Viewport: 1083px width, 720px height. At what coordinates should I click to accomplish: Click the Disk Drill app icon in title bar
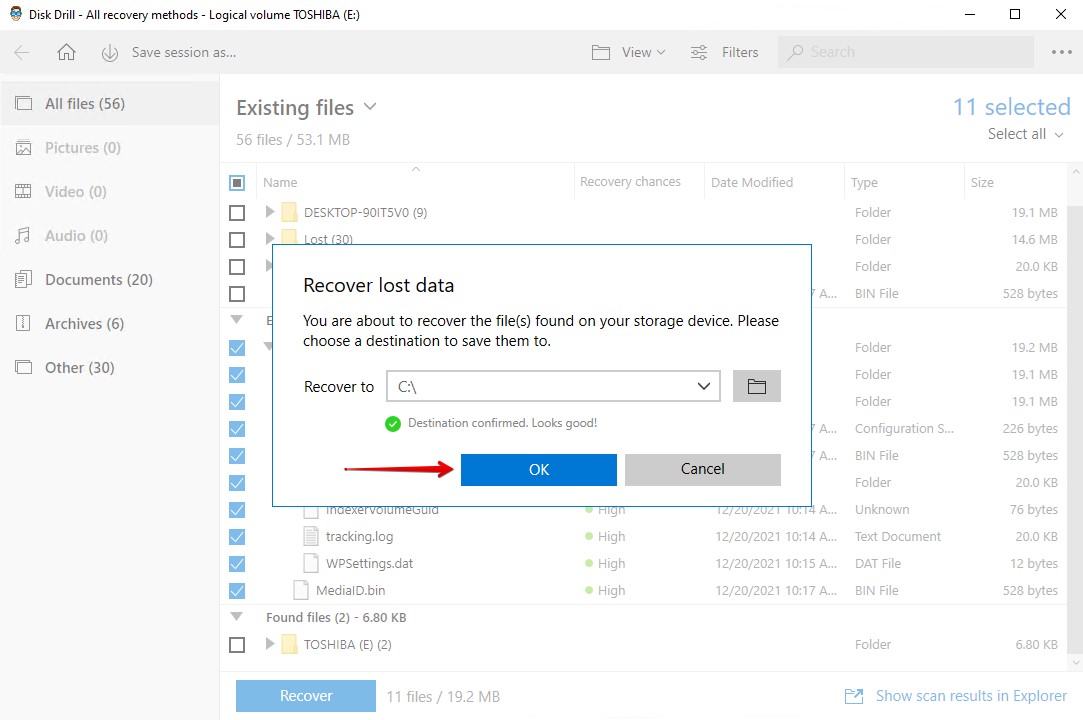click(15, 14)
